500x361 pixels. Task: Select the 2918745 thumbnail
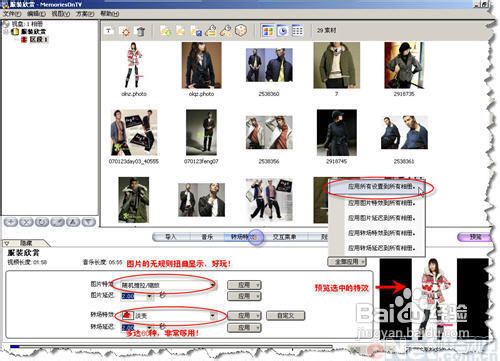(336, 132)
